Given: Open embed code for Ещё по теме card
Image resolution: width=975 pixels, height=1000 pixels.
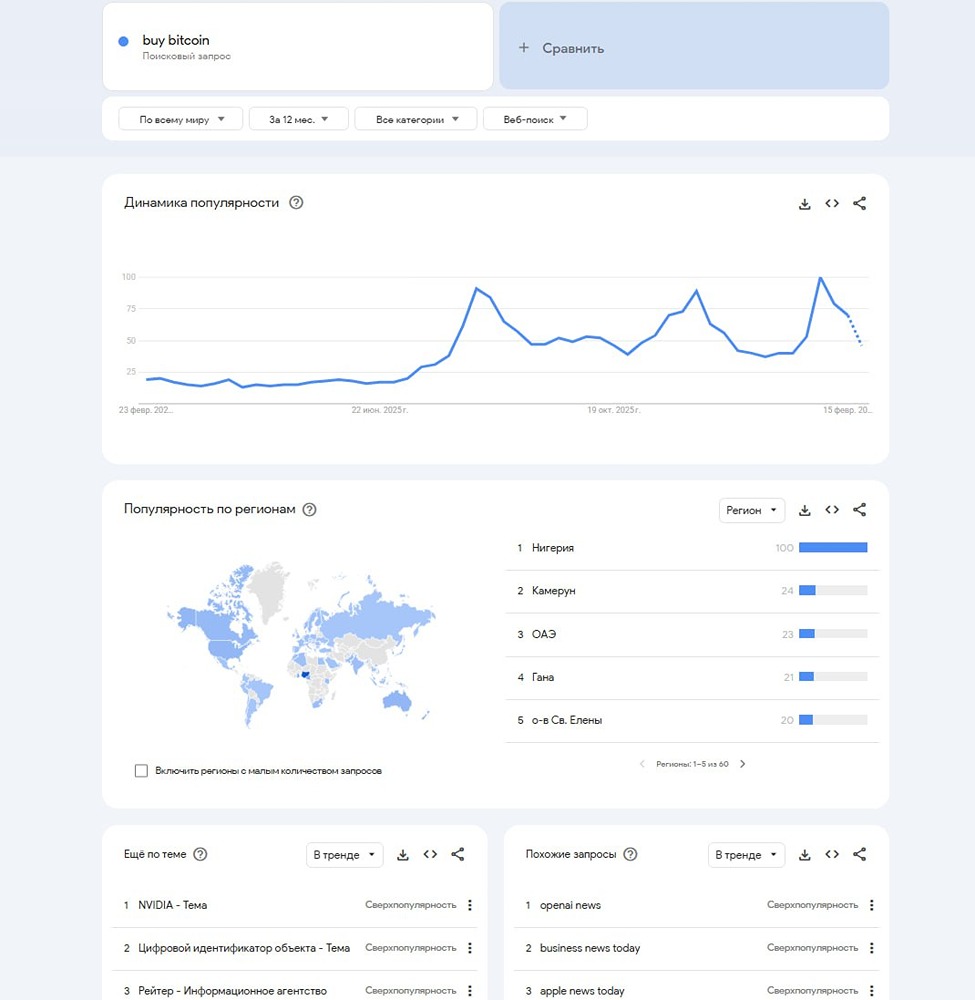Looking at the screenshot, I should (x=430, y=855).
